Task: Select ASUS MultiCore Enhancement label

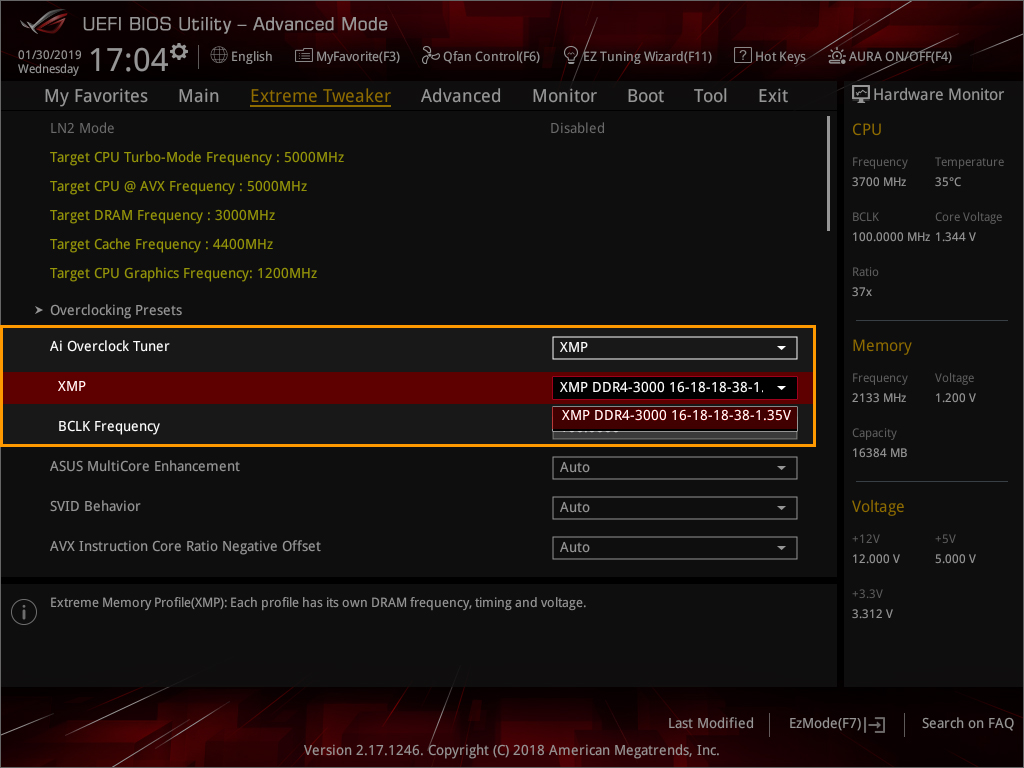Action: [x=145, y=466]
